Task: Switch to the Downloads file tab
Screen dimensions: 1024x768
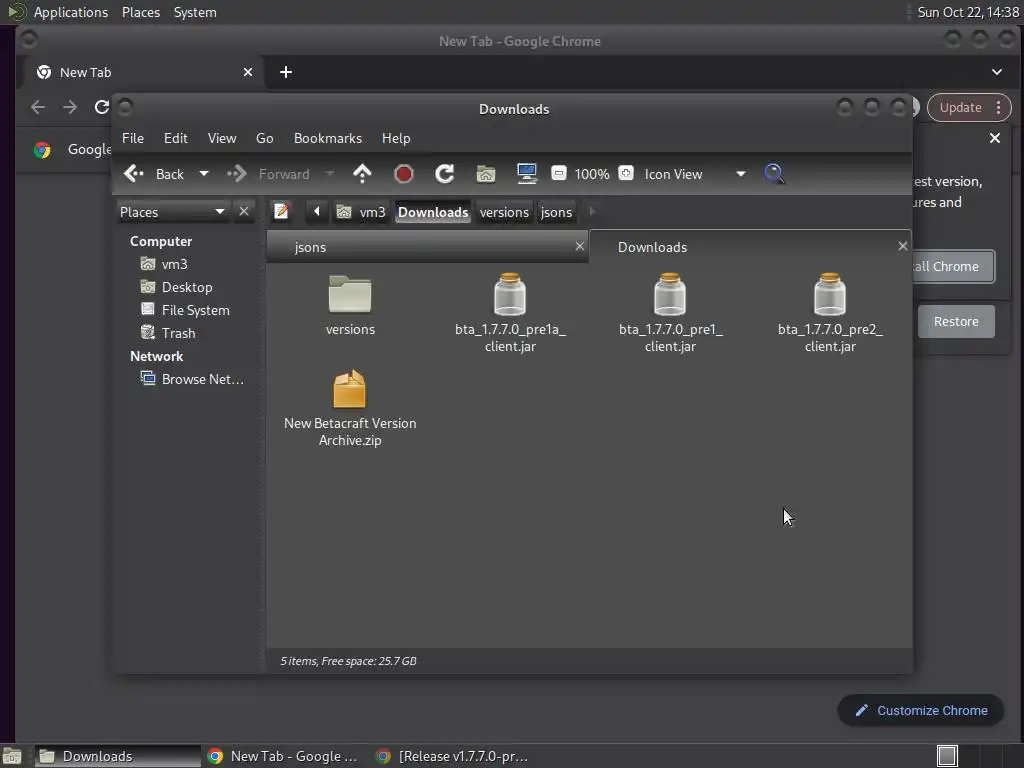Action: tap(750, 248)
